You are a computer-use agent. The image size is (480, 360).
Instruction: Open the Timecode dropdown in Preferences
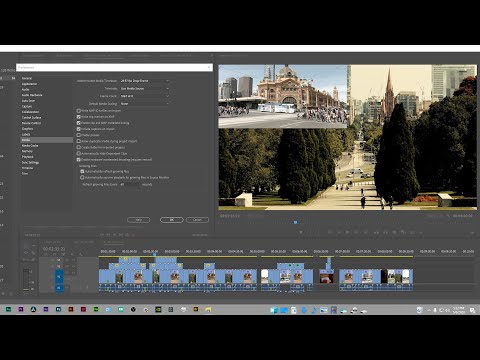(145, 88)
